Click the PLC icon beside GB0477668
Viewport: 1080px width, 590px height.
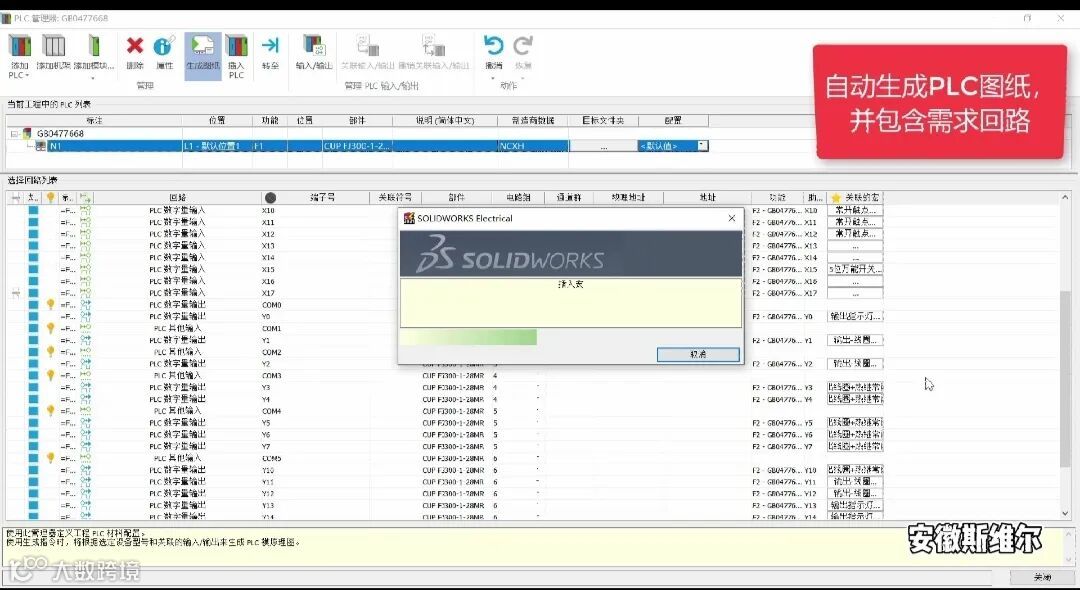(27, 134)
